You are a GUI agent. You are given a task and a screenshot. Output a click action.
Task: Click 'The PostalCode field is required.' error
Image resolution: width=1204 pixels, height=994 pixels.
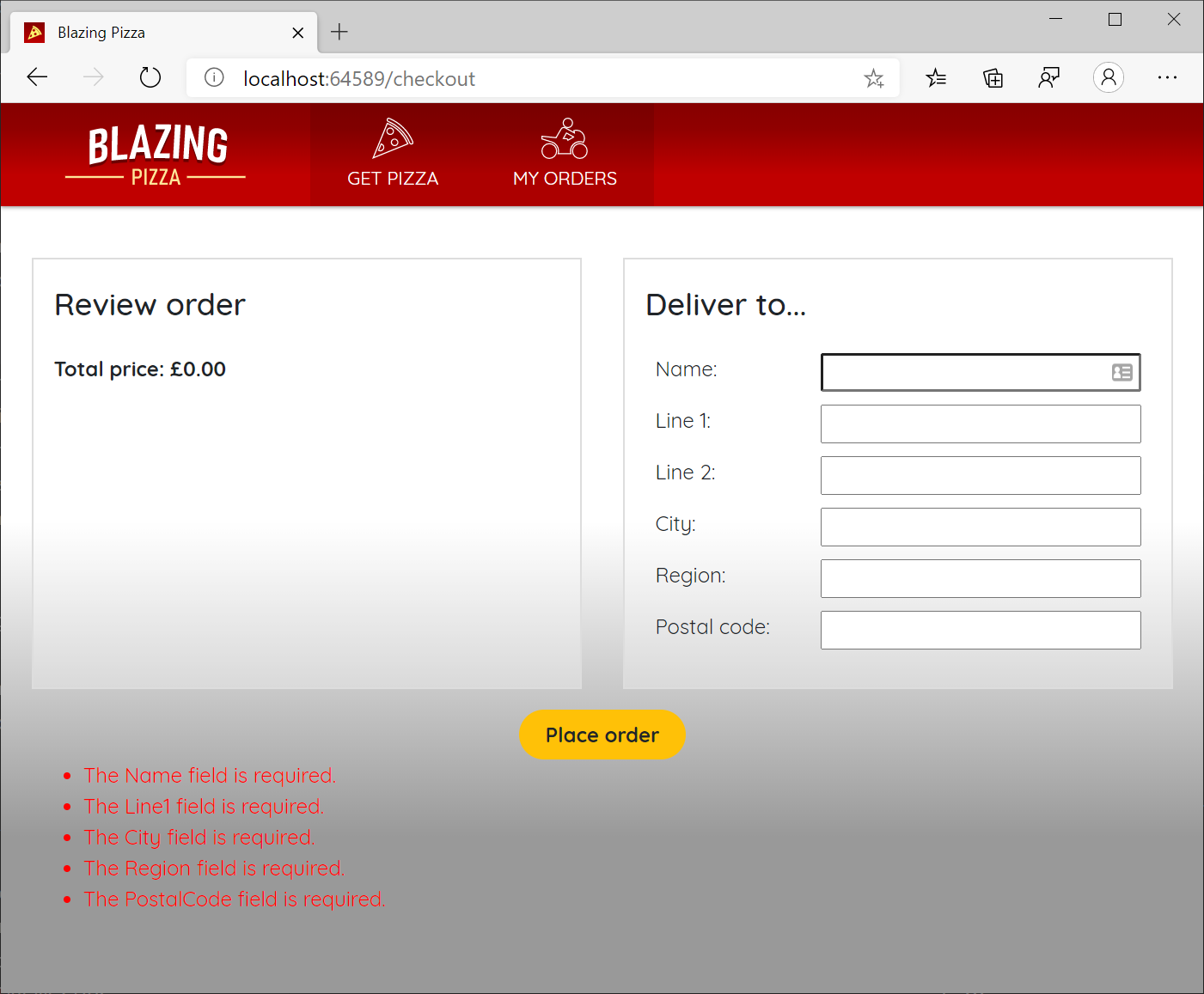[235, 899]
